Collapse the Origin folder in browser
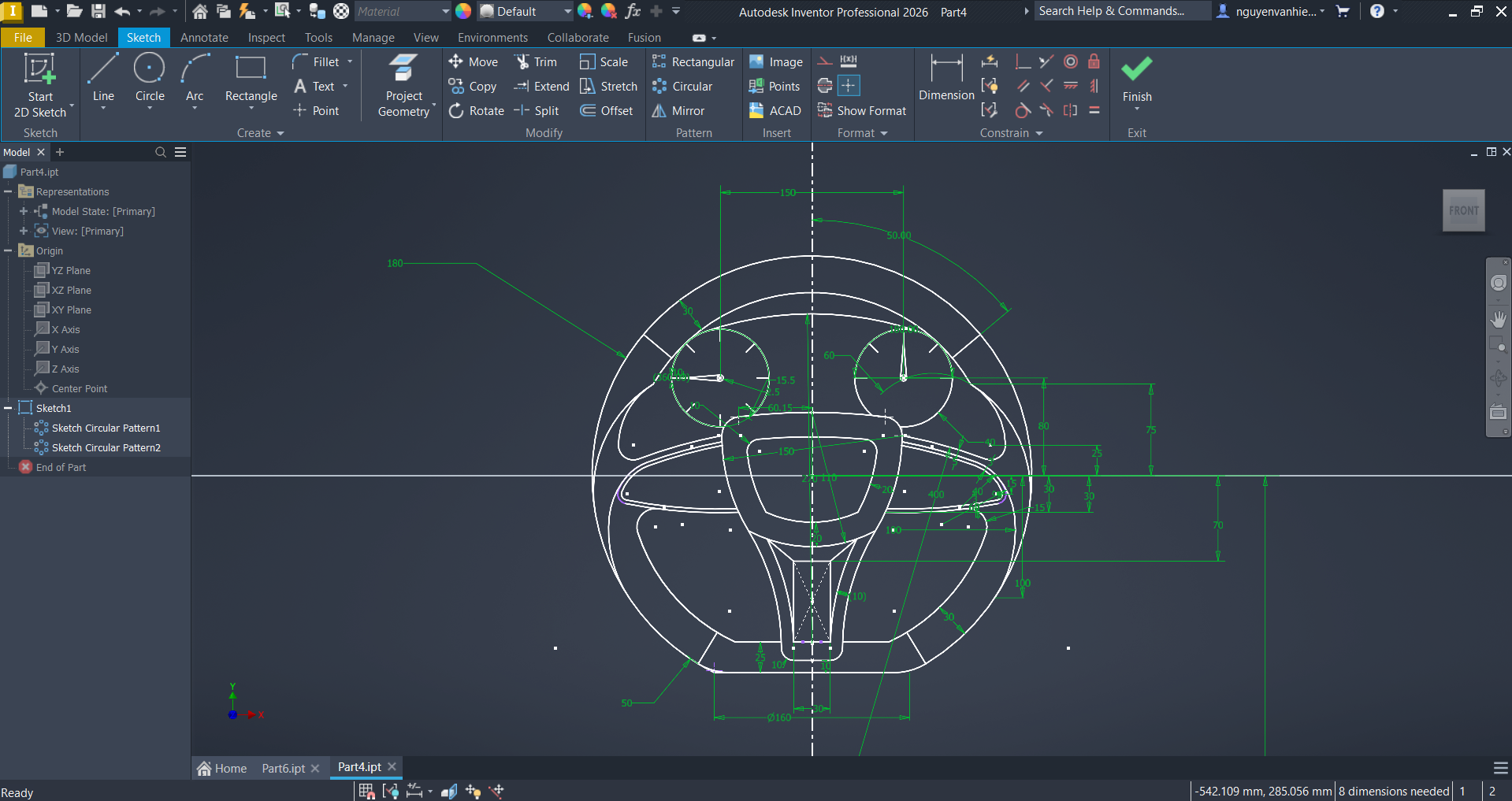The image size is (1512, 801). coord(8,250)
